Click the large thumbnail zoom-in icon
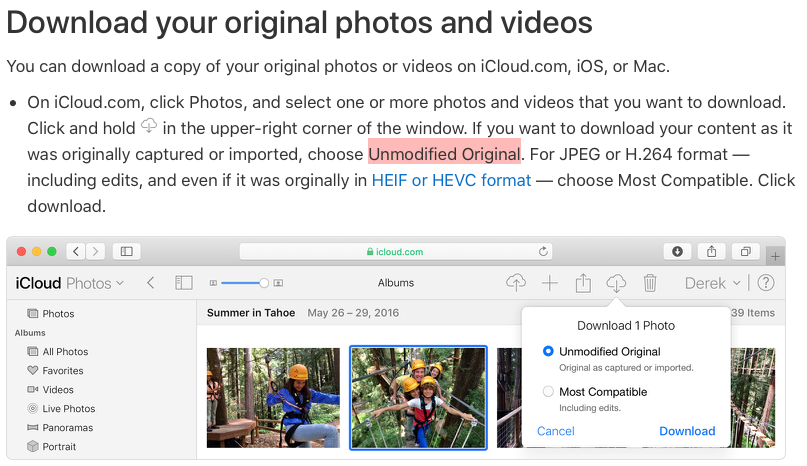The image size is (807, 466). [278, 283]
